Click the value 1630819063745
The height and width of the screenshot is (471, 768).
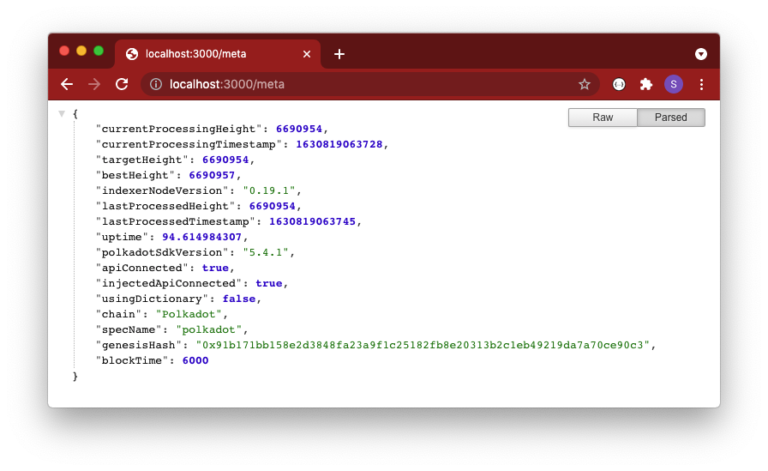(x=312, y=222)
